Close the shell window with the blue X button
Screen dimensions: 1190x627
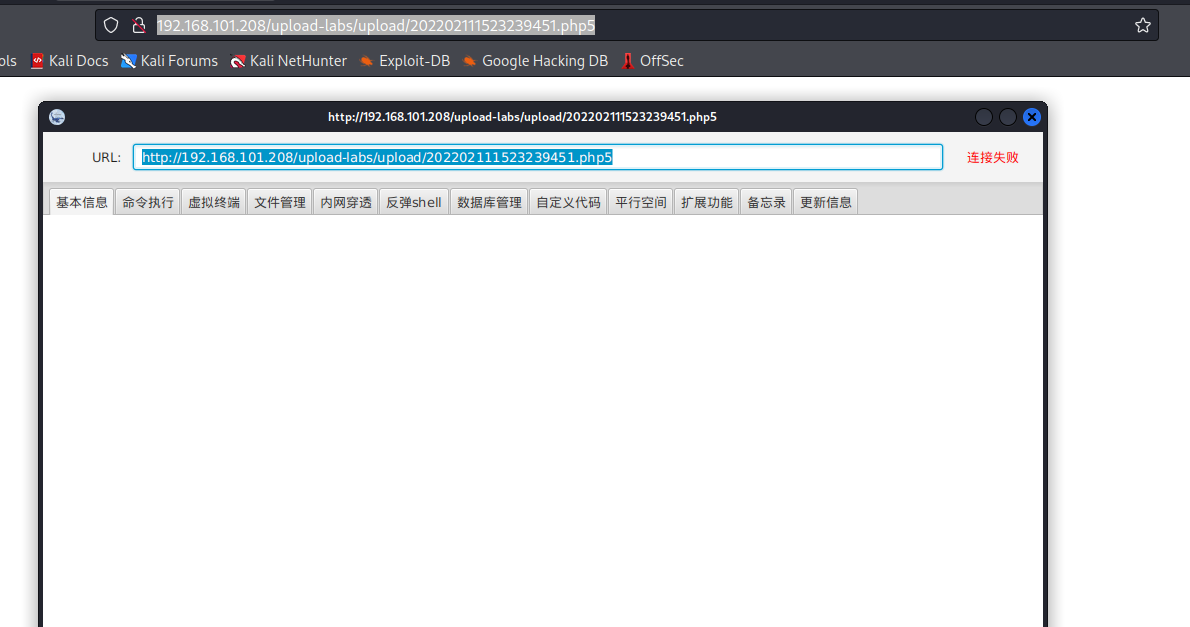pos(1031,117)
